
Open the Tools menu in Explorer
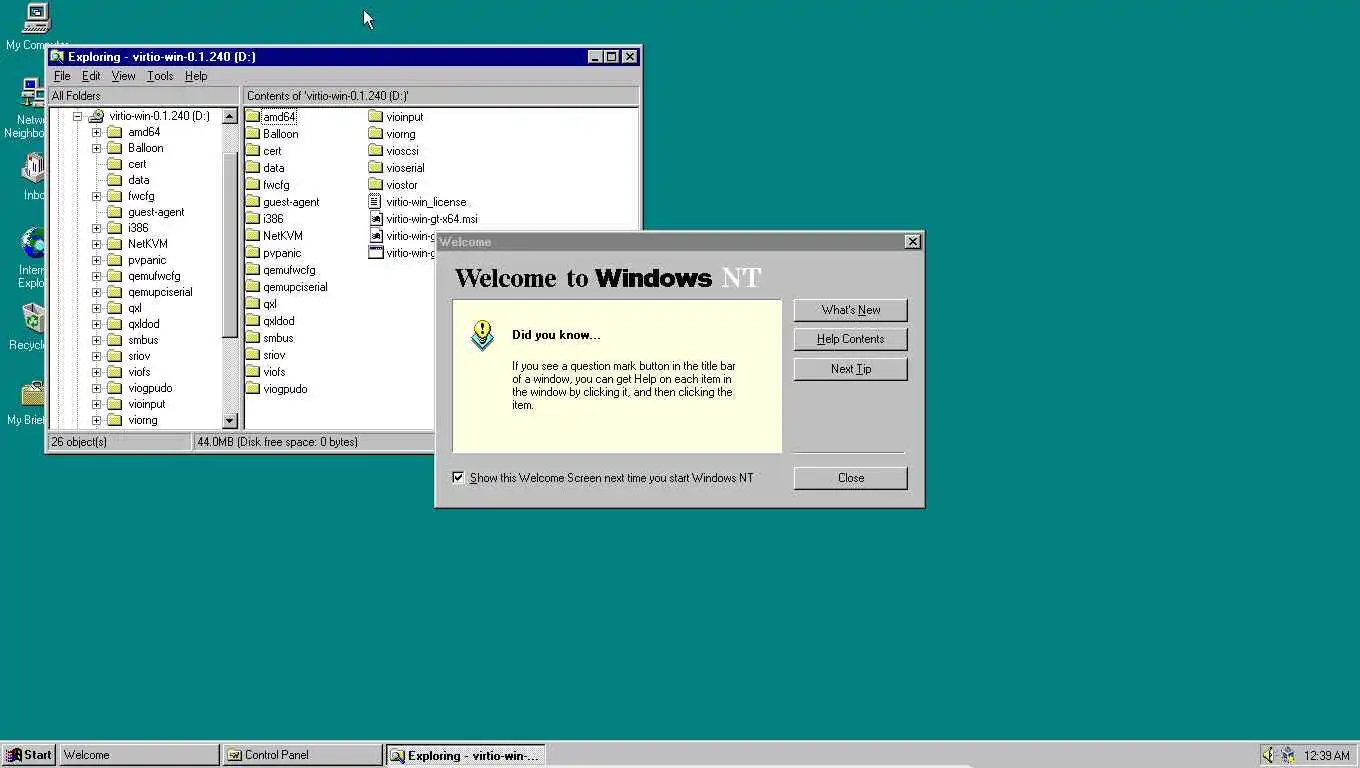160,76
